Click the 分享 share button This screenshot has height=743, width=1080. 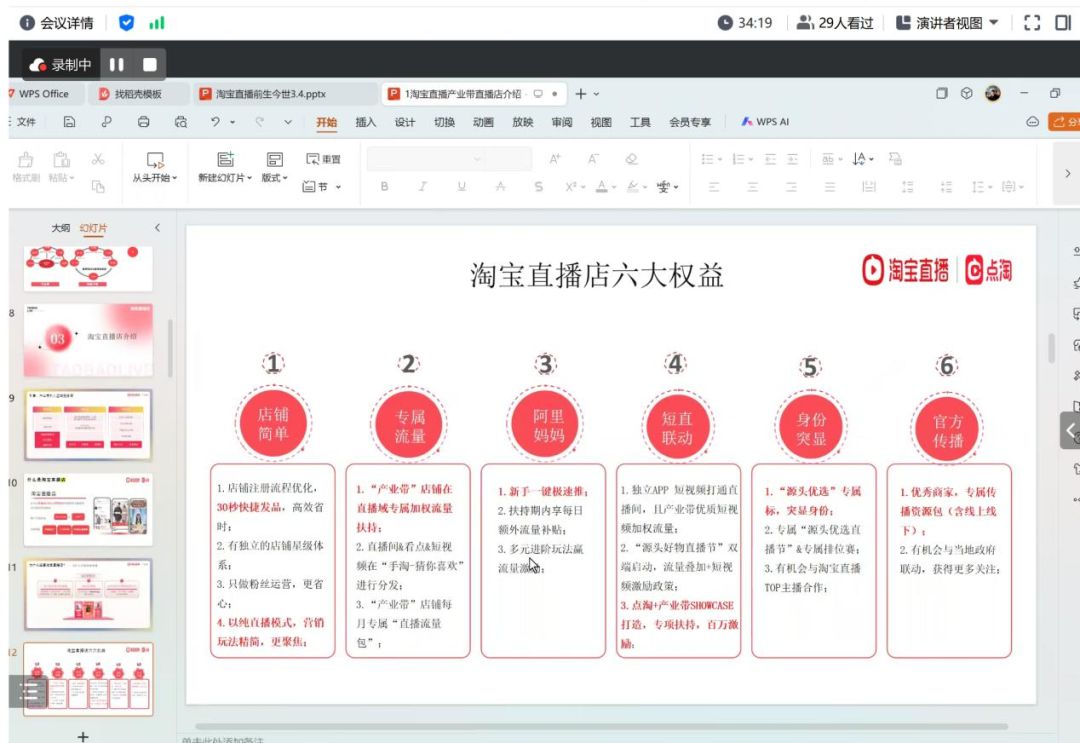(x=1064, y=122)
